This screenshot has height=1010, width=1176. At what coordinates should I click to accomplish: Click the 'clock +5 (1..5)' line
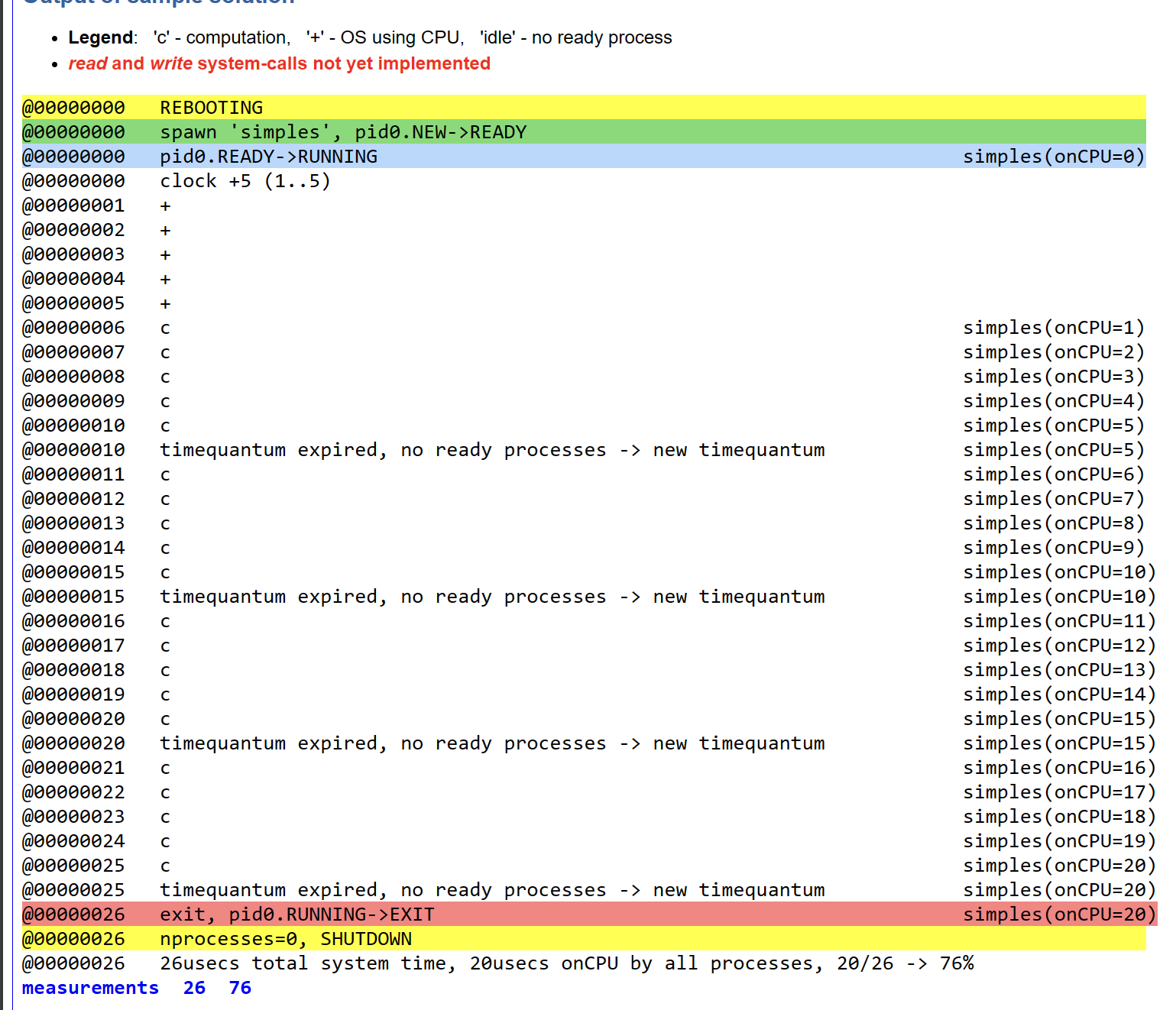click(245, 181)
